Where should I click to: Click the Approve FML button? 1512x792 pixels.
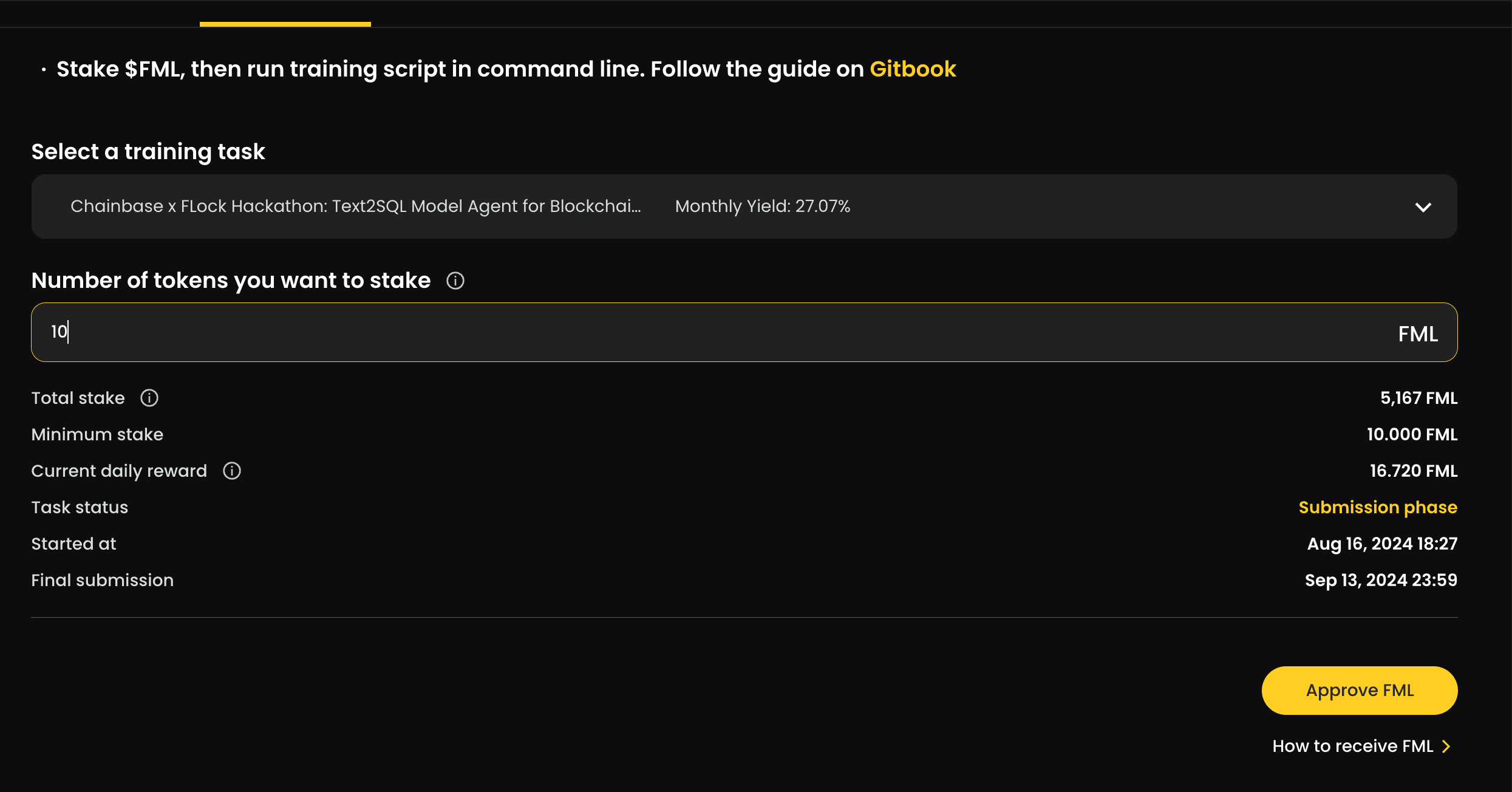[1360, 691]
